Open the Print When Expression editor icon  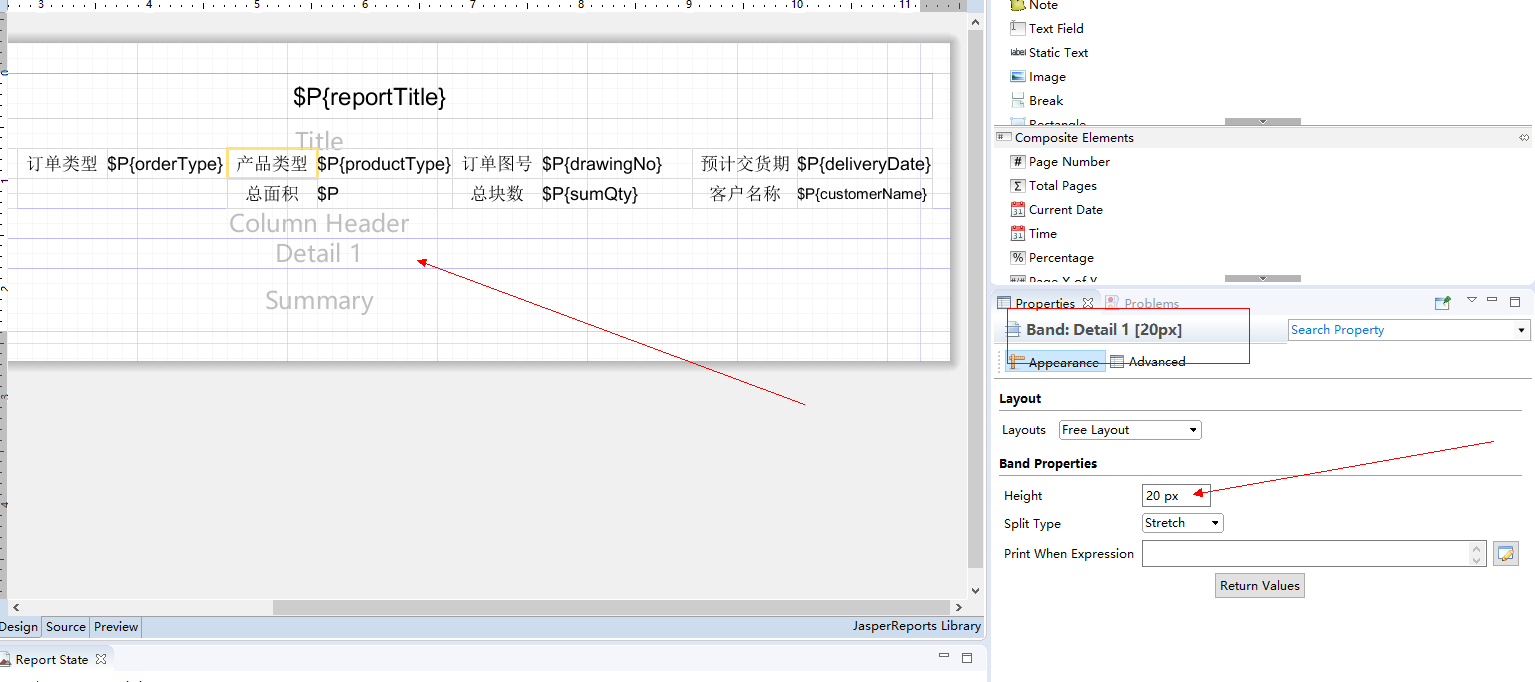[x=1505, y=553]
